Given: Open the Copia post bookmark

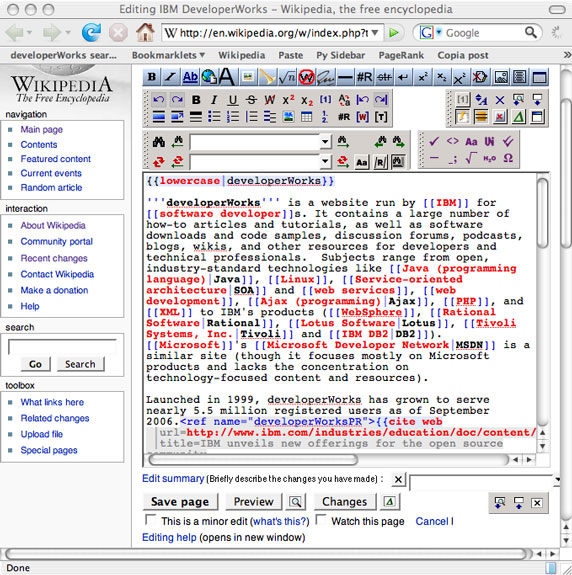Looking at the screenshot, I should pos(463,55).
